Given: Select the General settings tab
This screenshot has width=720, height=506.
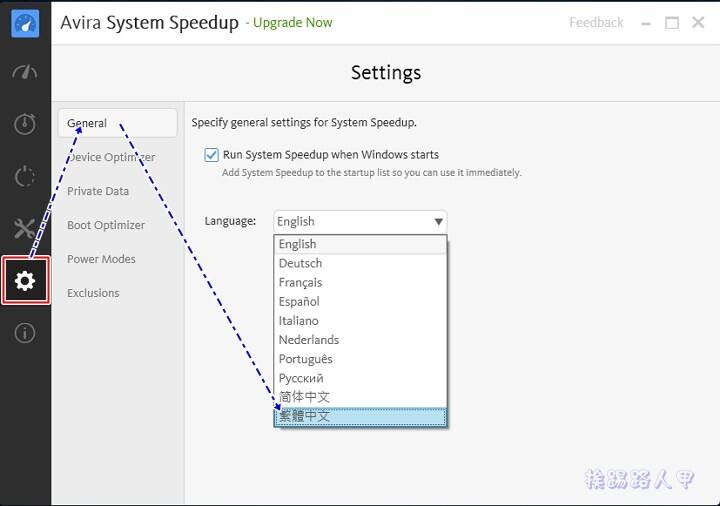Looking at the screenshot, I should coord(118,123).
